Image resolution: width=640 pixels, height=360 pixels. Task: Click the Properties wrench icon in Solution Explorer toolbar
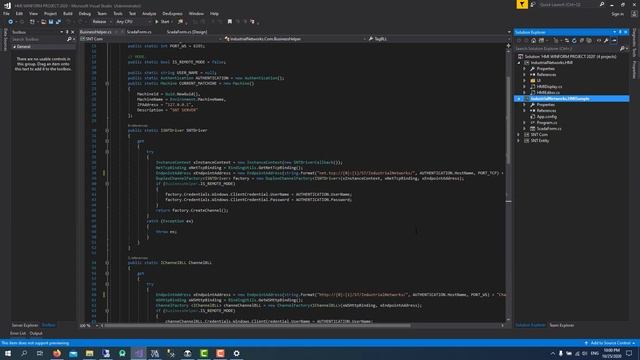click(606, 40)
